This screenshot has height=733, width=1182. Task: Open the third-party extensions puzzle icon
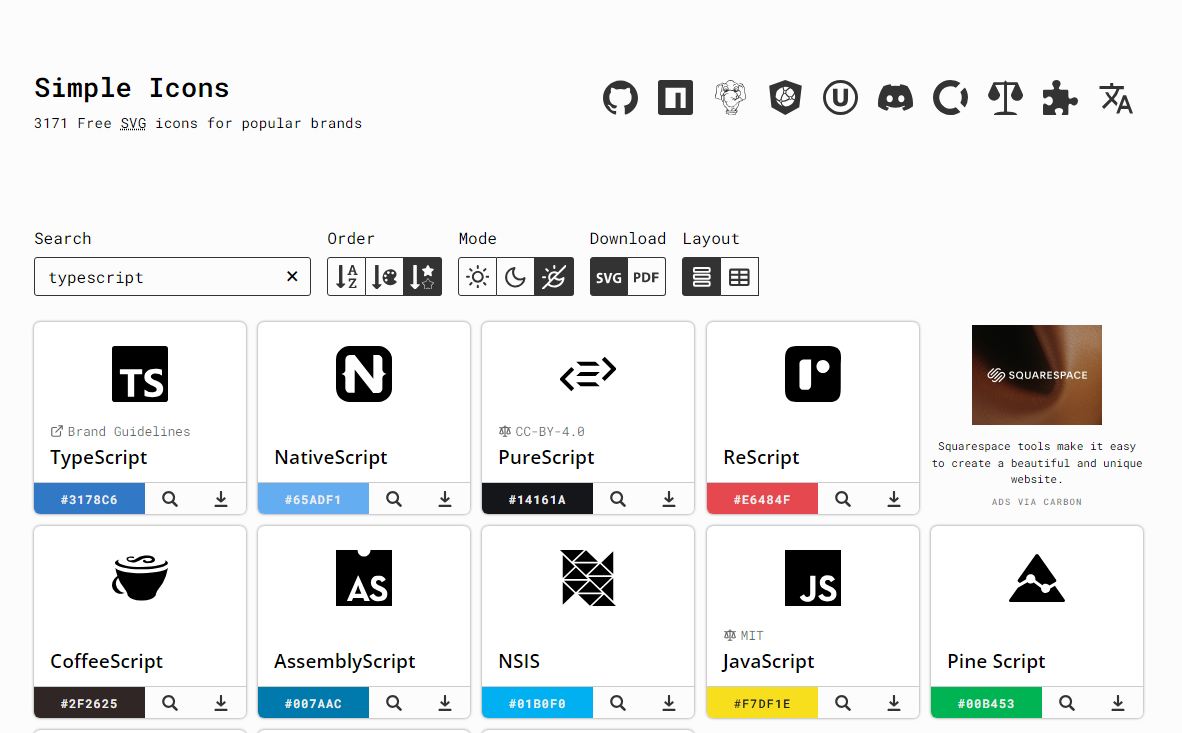[x=1060, y=98]
